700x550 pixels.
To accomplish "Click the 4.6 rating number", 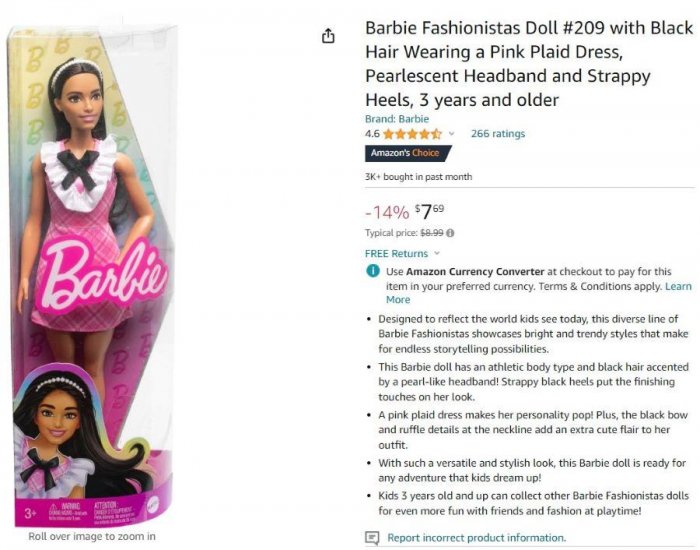I will [x=372, y=133].
